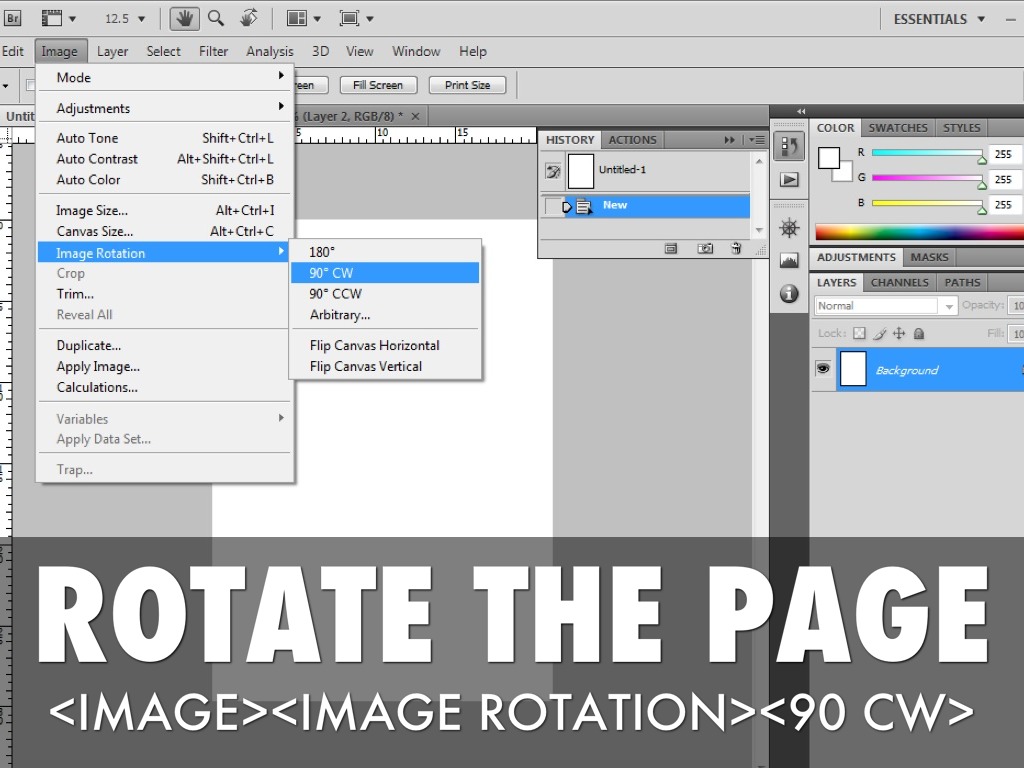Expand the ESSENTIALS workspace dropdown
This screenshot has height=768, width=1024.
coord(939,19)
